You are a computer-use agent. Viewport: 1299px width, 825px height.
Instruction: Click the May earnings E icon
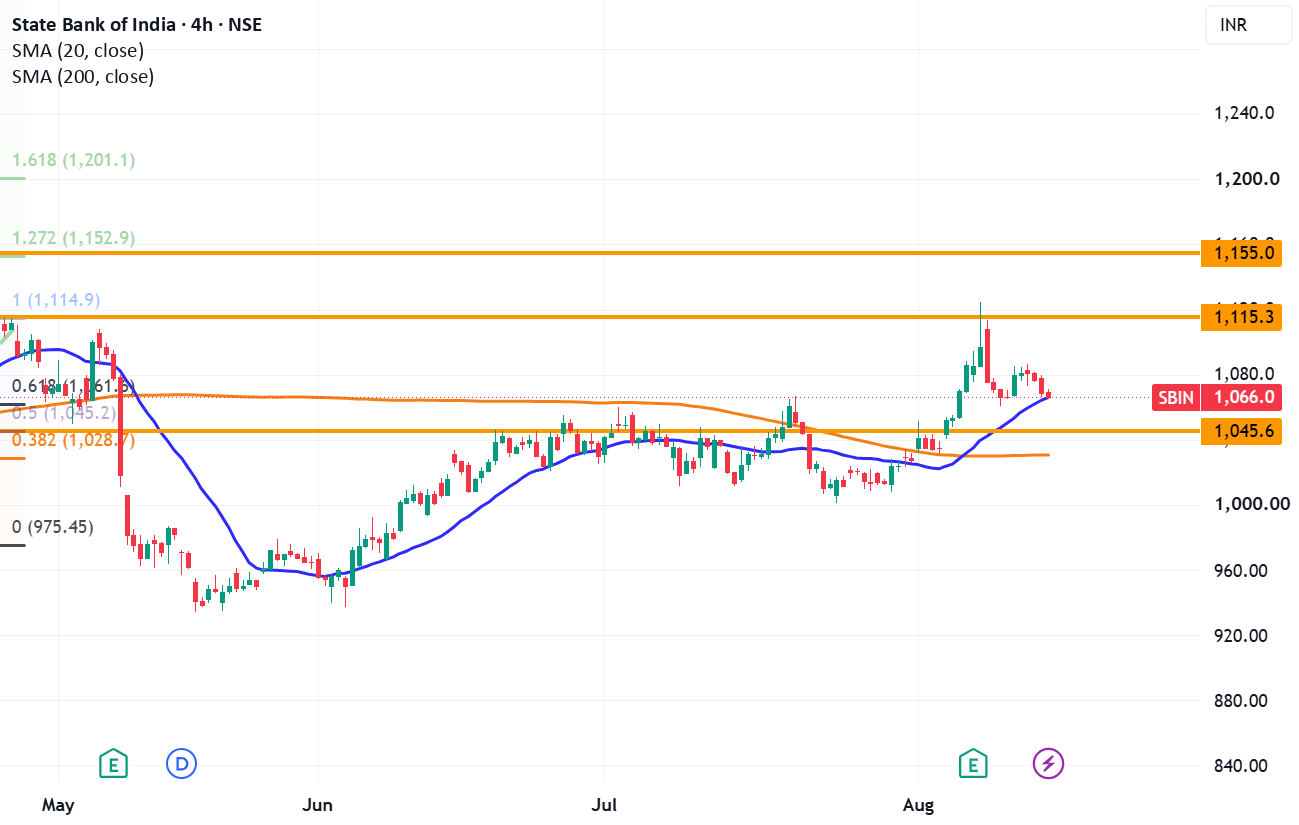(x=113, y=764)
